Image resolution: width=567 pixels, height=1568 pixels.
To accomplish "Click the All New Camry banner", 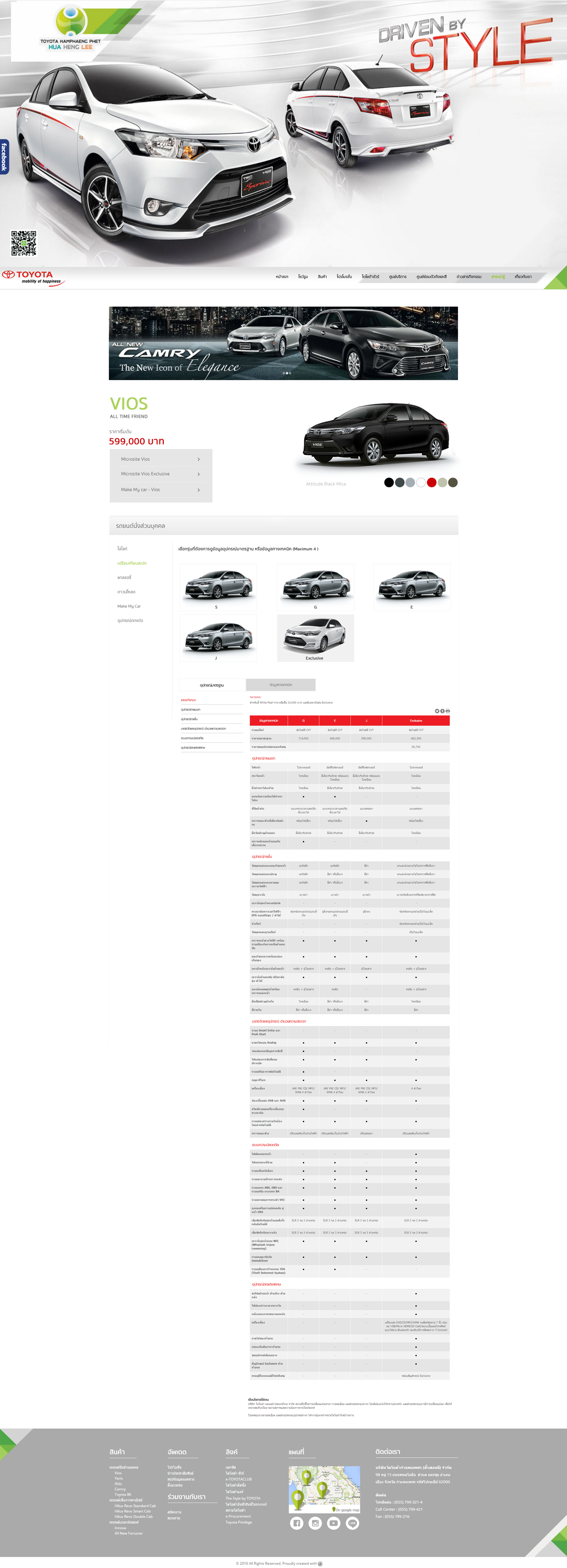I will [x=283, y=343].
